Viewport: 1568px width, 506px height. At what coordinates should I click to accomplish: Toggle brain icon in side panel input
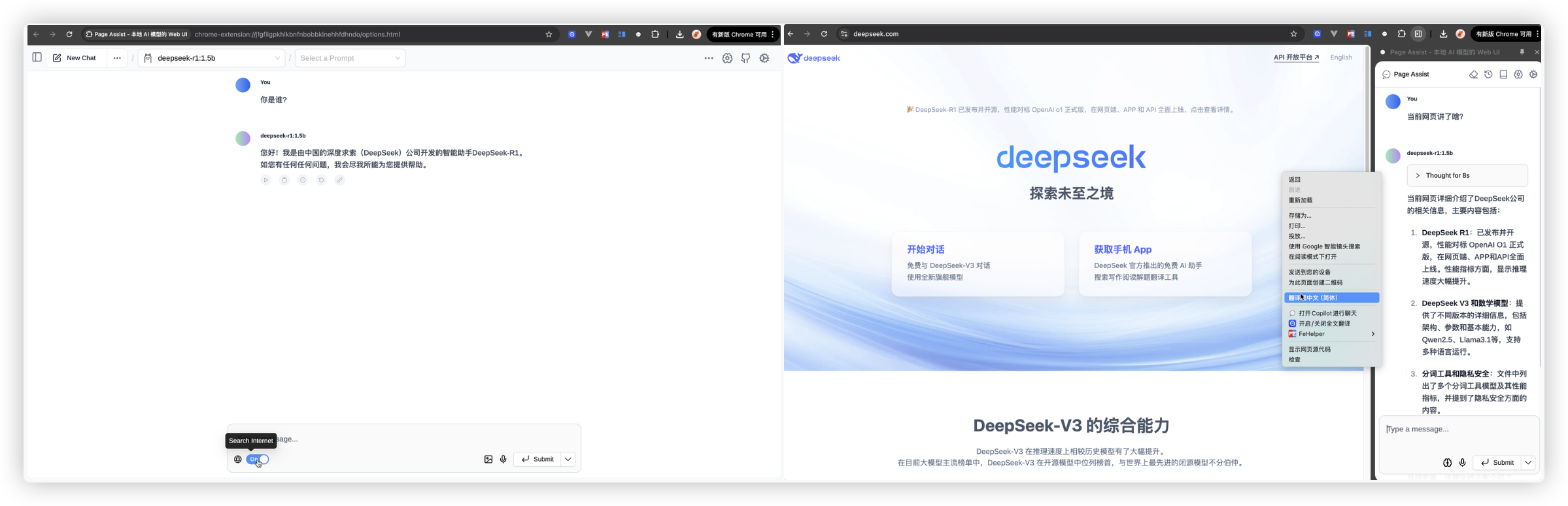click(1447, 462)
